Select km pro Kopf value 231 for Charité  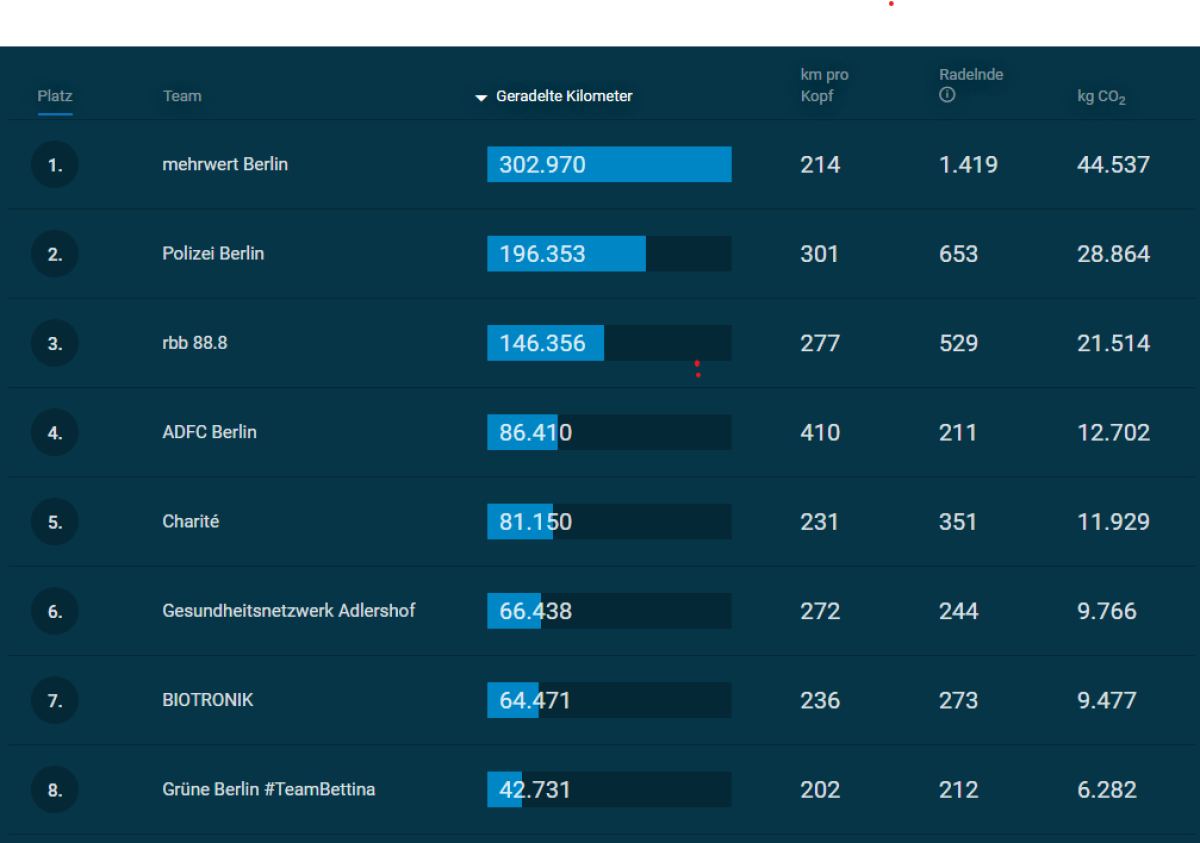(820, 522)
